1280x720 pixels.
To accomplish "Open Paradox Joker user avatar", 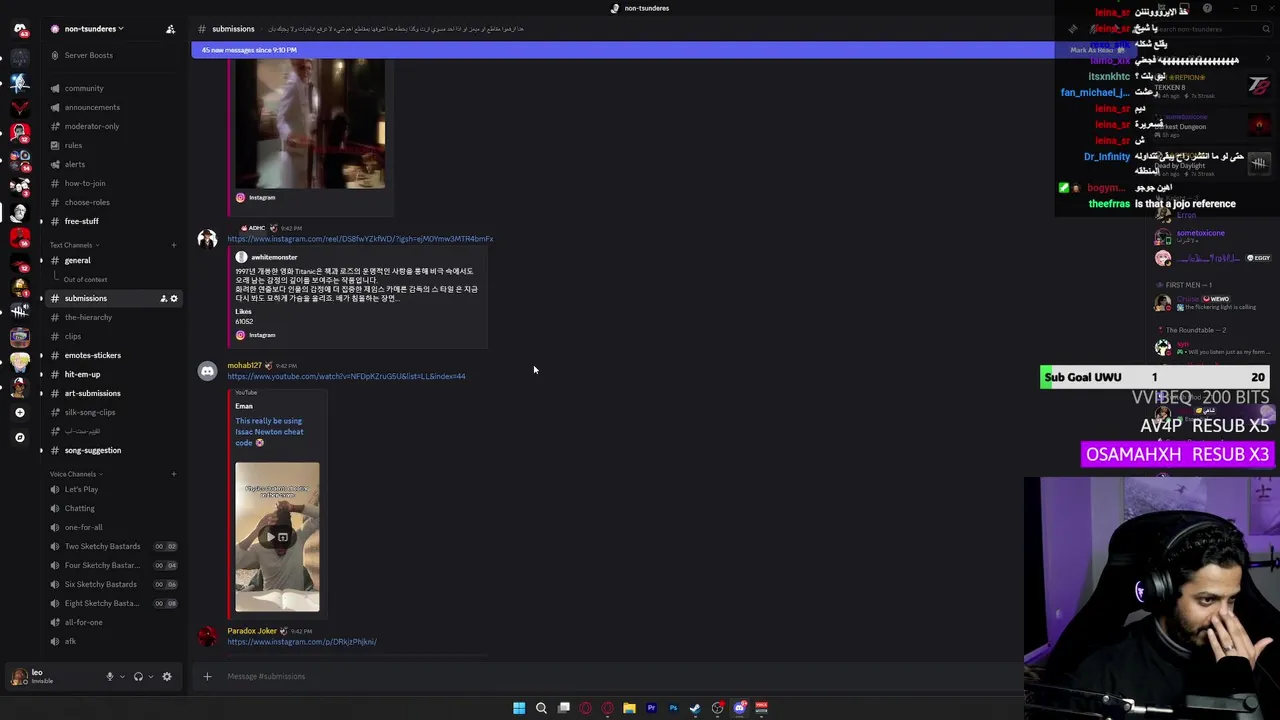I will [207, 637].
